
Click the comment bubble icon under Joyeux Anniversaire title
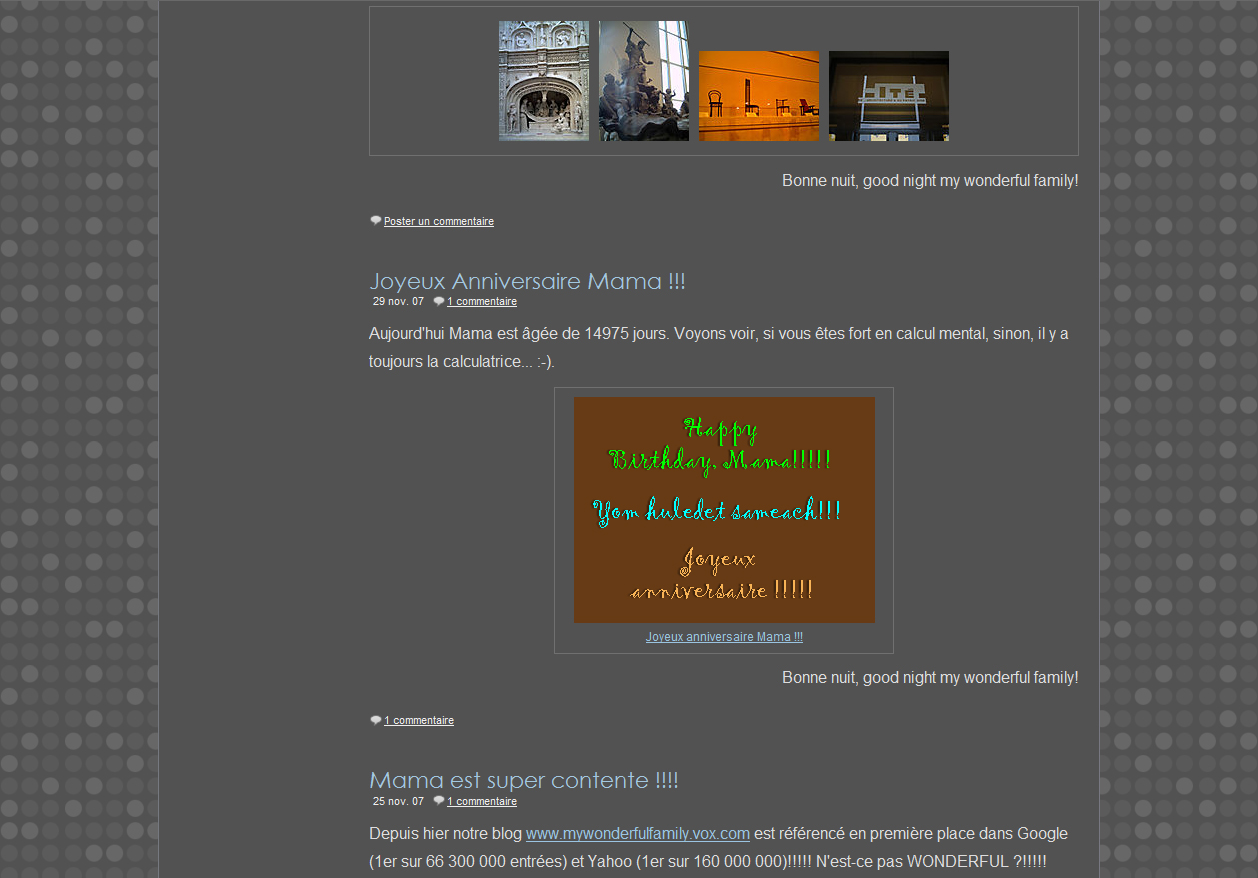438,301
